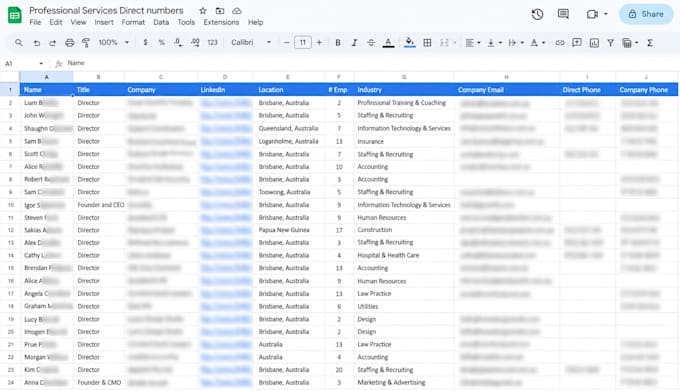Image resolution: width=680 pixels, height=391 pixels.
Task: Select column A header
Action: 46,77
